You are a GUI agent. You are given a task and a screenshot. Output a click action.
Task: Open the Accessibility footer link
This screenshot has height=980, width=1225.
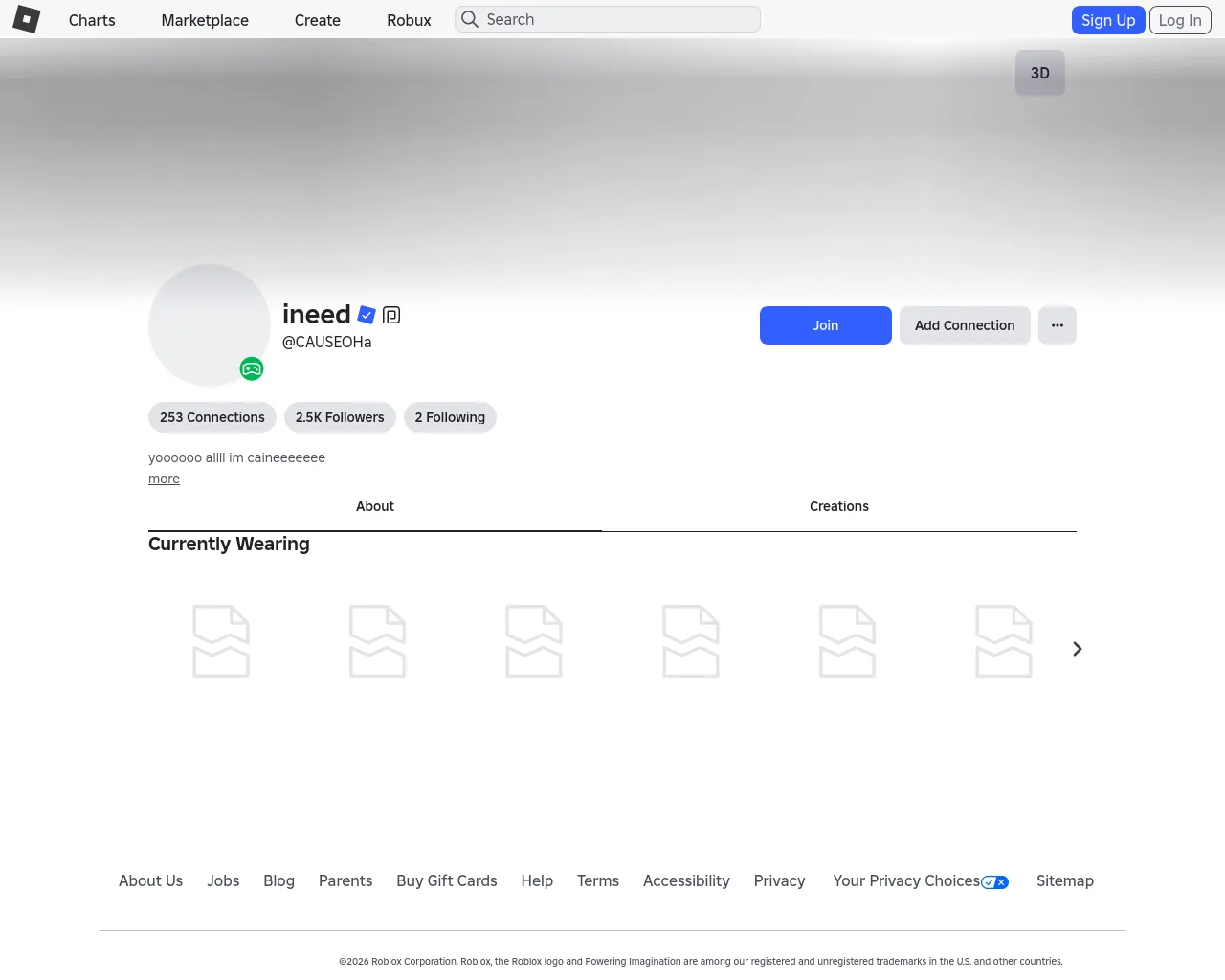point(686,880)
